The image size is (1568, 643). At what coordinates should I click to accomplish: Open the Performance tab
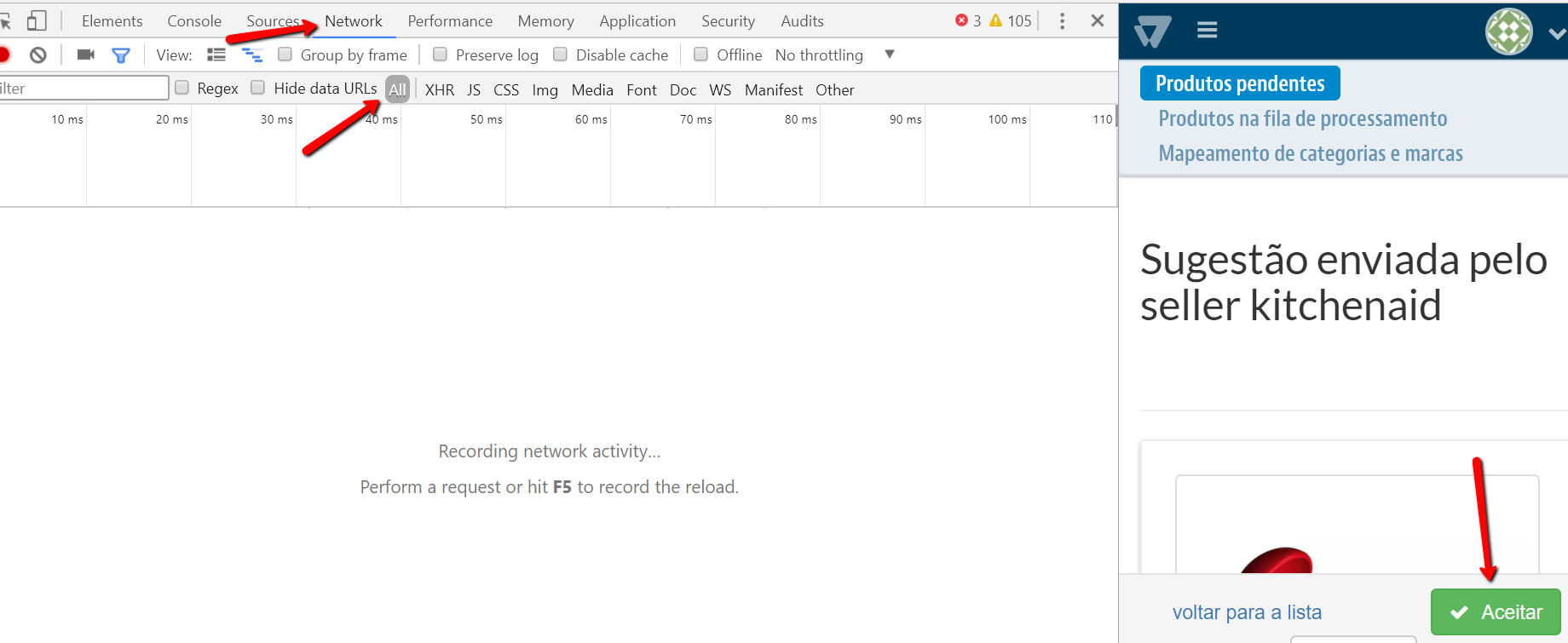pos(450,21)
